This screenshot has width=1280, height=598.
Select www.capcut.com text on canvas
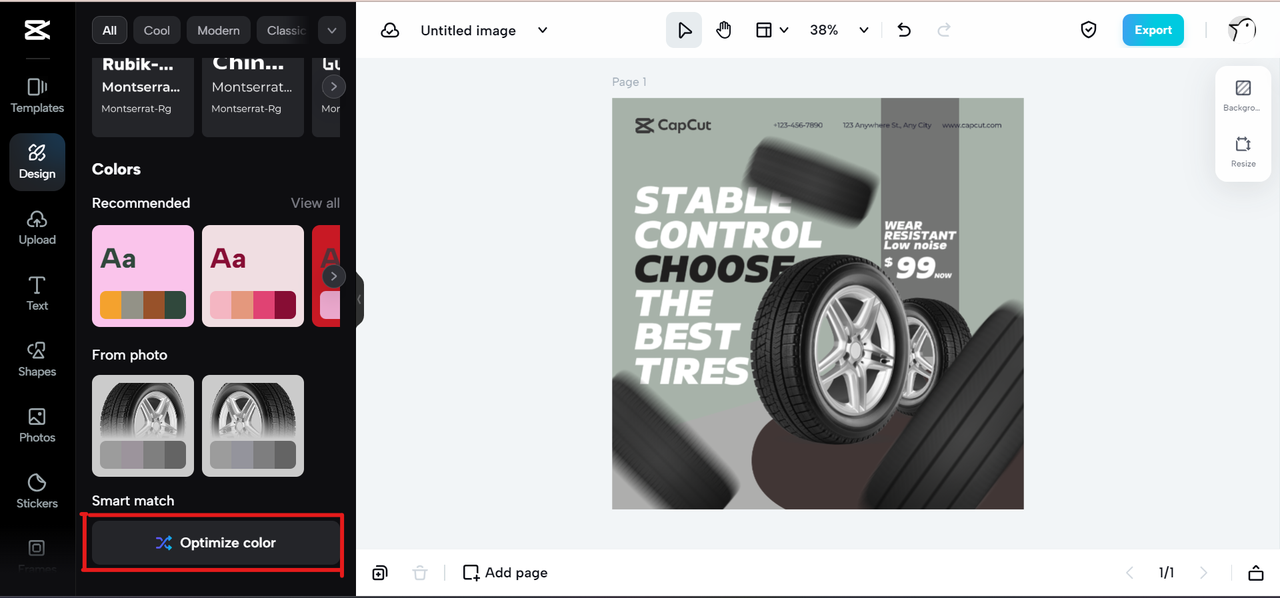tap(971, 126)
